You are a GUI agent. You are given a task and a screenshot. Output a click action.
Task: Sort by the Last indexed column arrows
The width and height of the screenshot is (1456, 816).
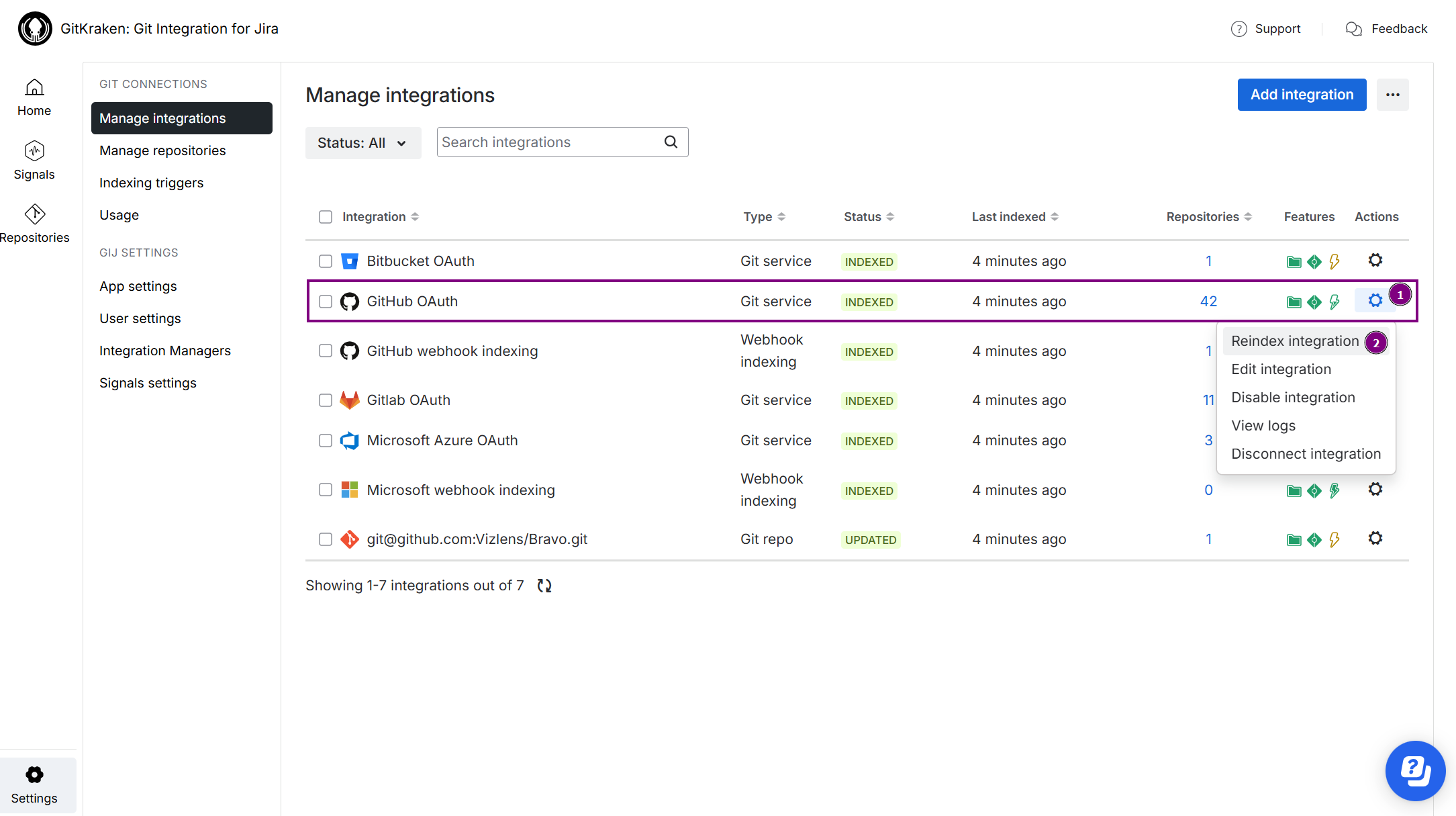1055,216
